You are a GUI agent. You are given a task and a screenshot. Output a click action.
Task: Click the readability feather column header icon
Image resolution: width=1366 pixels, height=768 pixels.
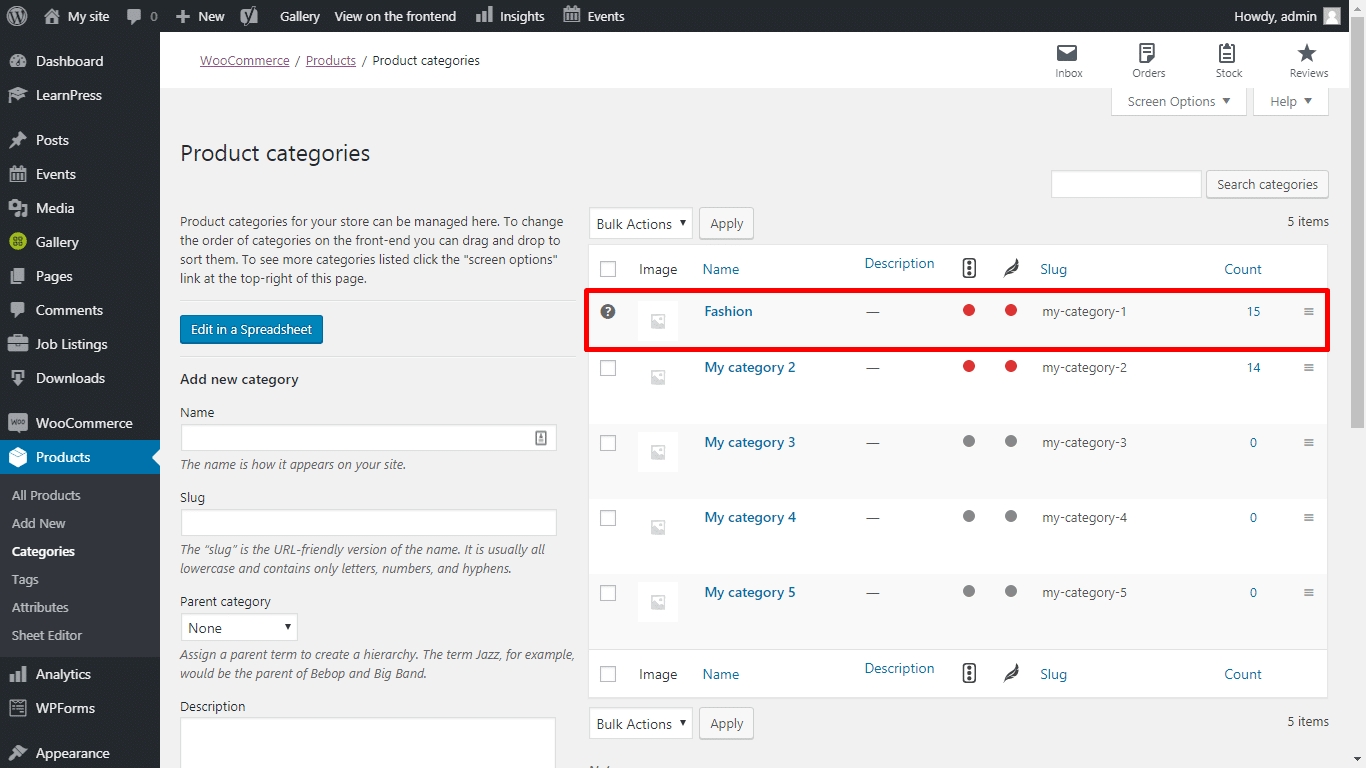[x=1011, y=268]
